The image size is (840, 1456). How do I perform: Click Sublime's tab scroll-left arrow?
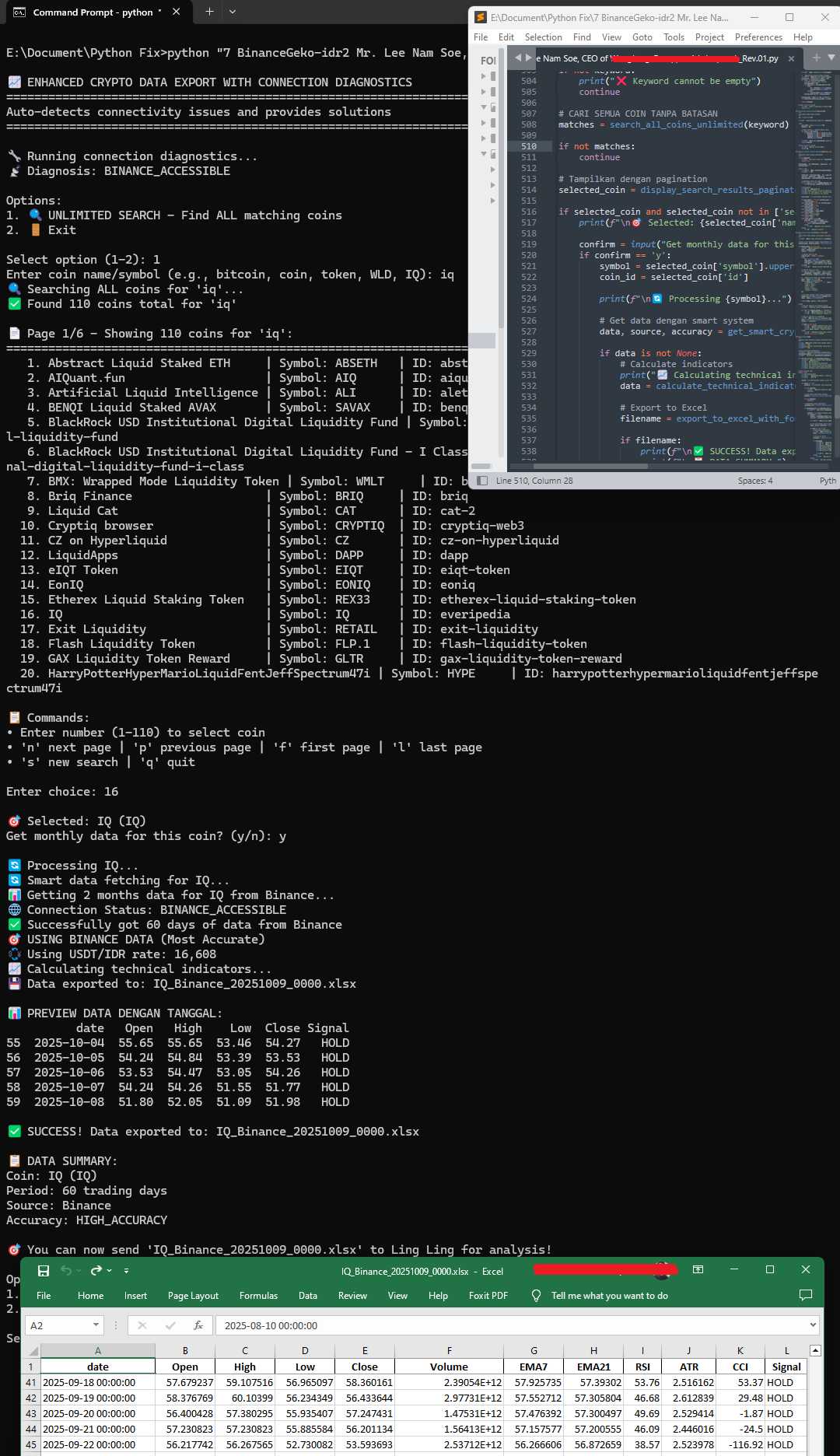pyautogui.click(x=518, y=58)
